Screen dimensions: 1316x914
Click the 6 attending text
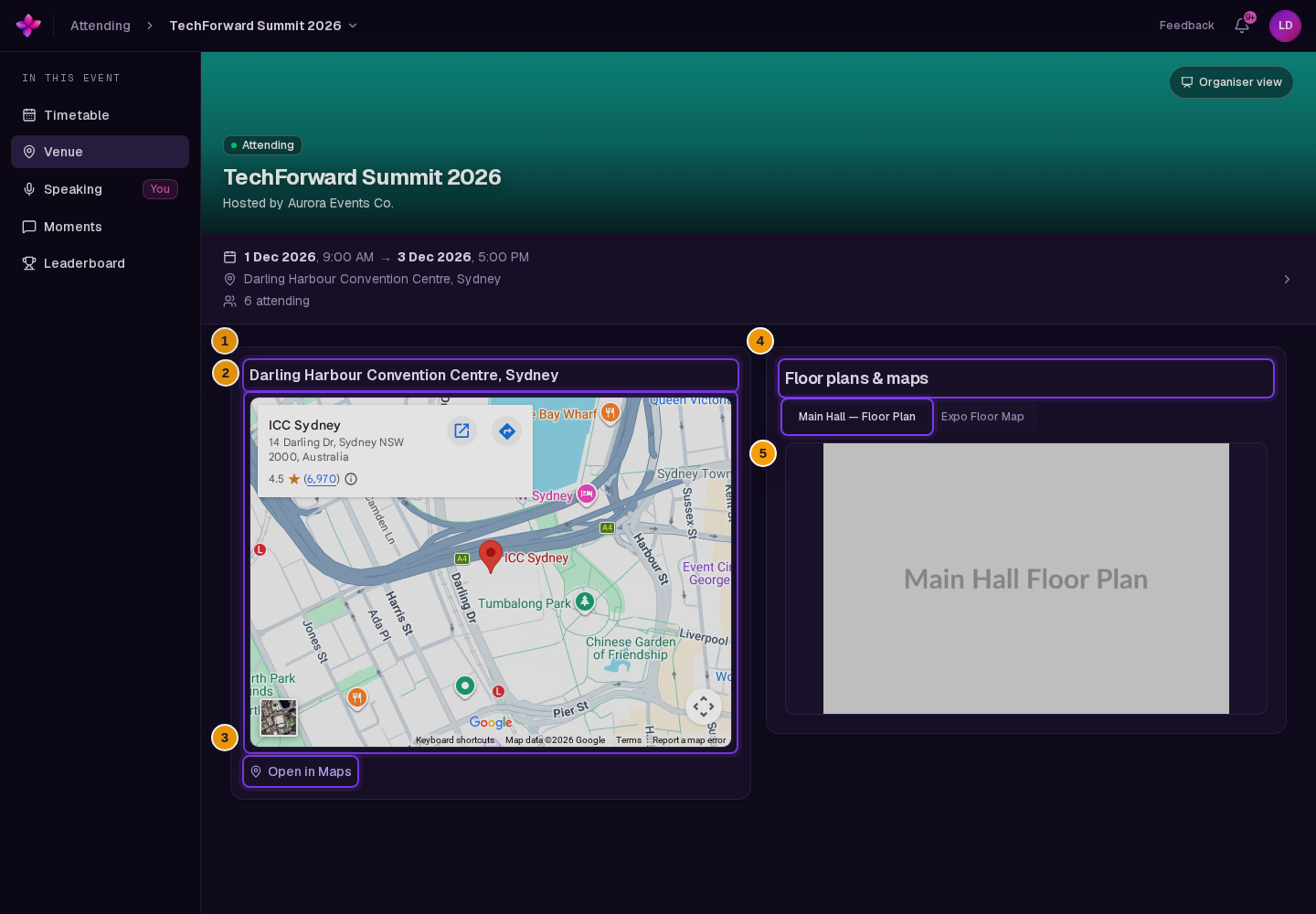coord(277,301)
